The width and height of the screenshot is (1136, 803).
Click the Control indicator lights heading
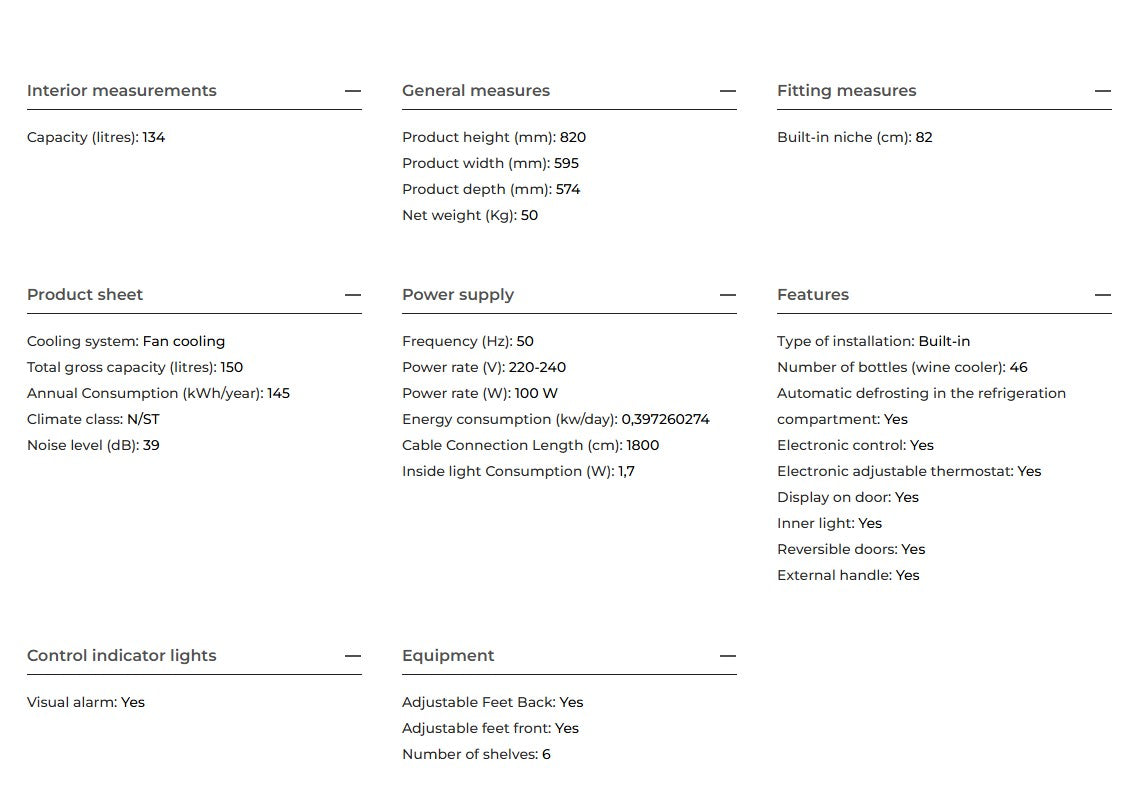122,655
